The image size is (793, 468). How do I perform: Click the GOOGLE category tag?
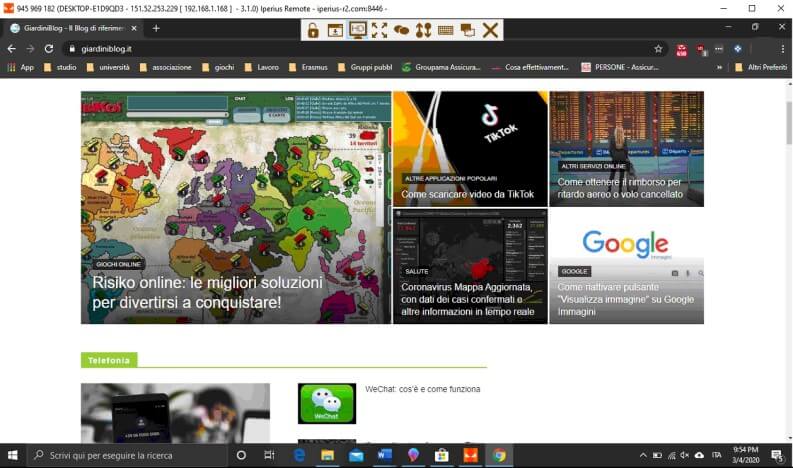pyautogui.click(x=575, y=272)
